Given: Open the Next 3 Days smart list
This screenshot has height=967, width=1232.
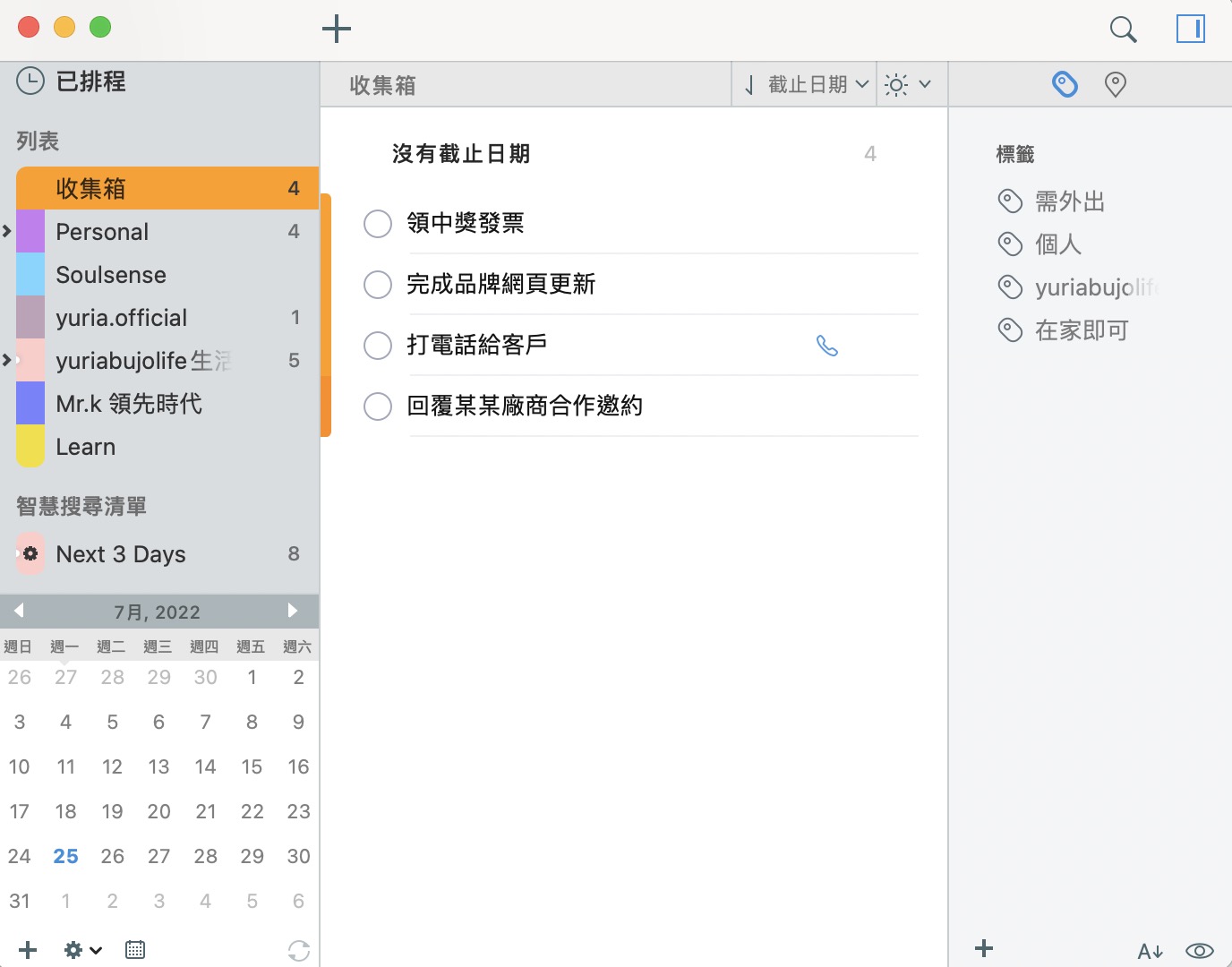Looking at the screenshot, I should pyautogui.click(x=167, y=554).
